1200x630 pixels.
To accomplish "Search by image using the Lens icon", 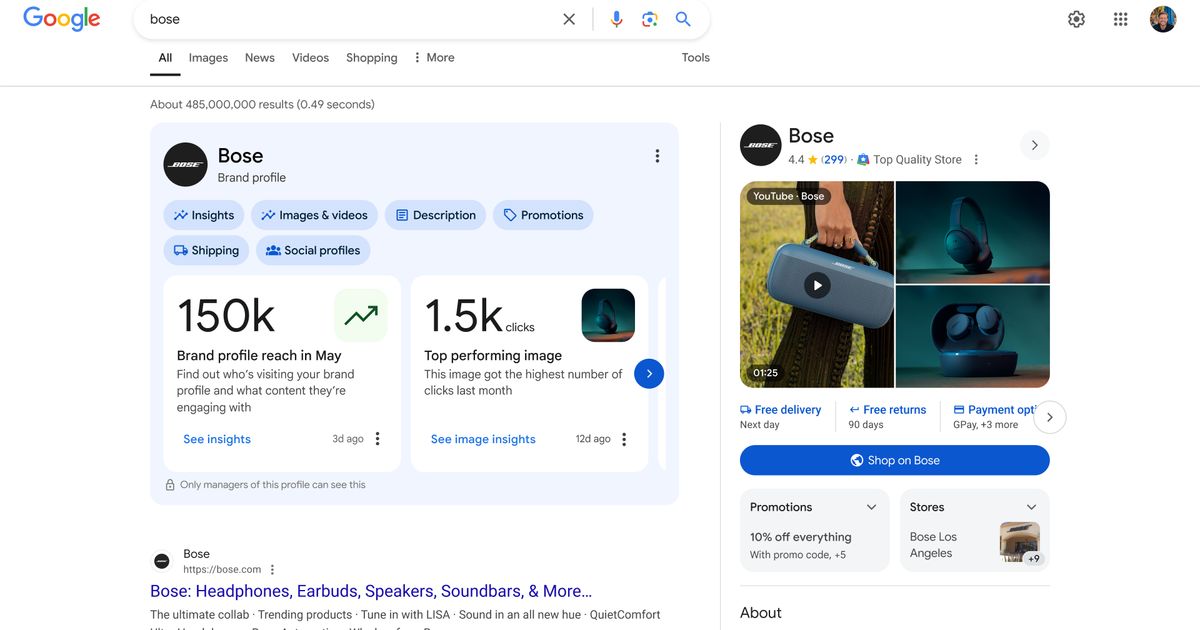I will 650,19.
